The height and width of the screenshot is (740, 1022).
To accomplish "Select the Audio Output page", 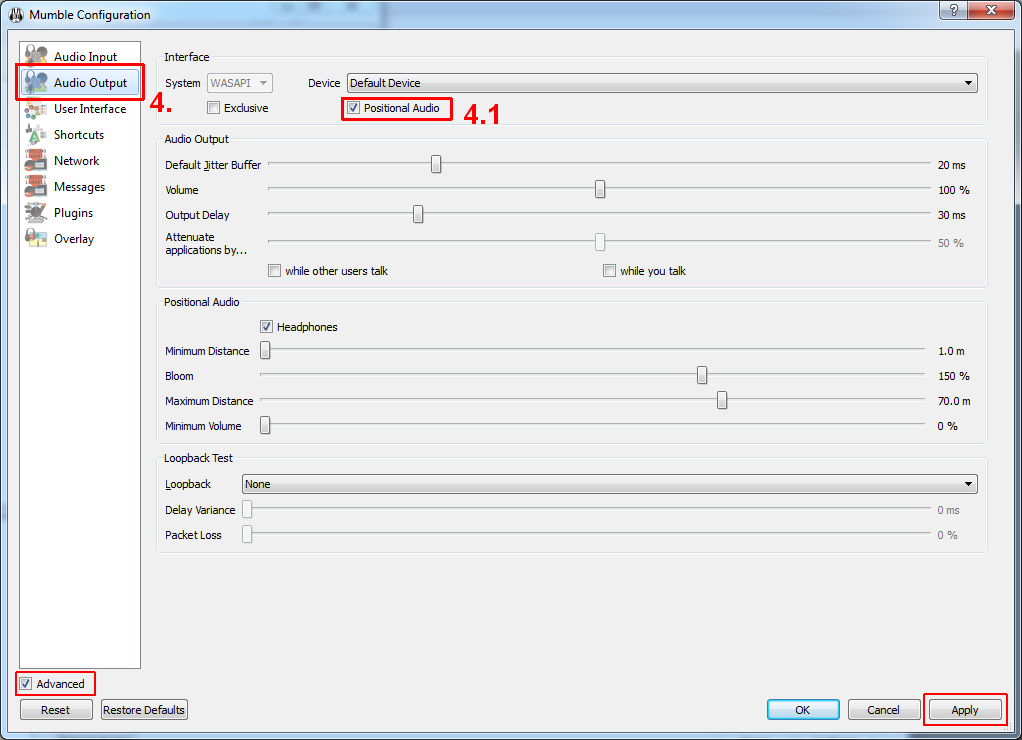I will click(80, 83).
